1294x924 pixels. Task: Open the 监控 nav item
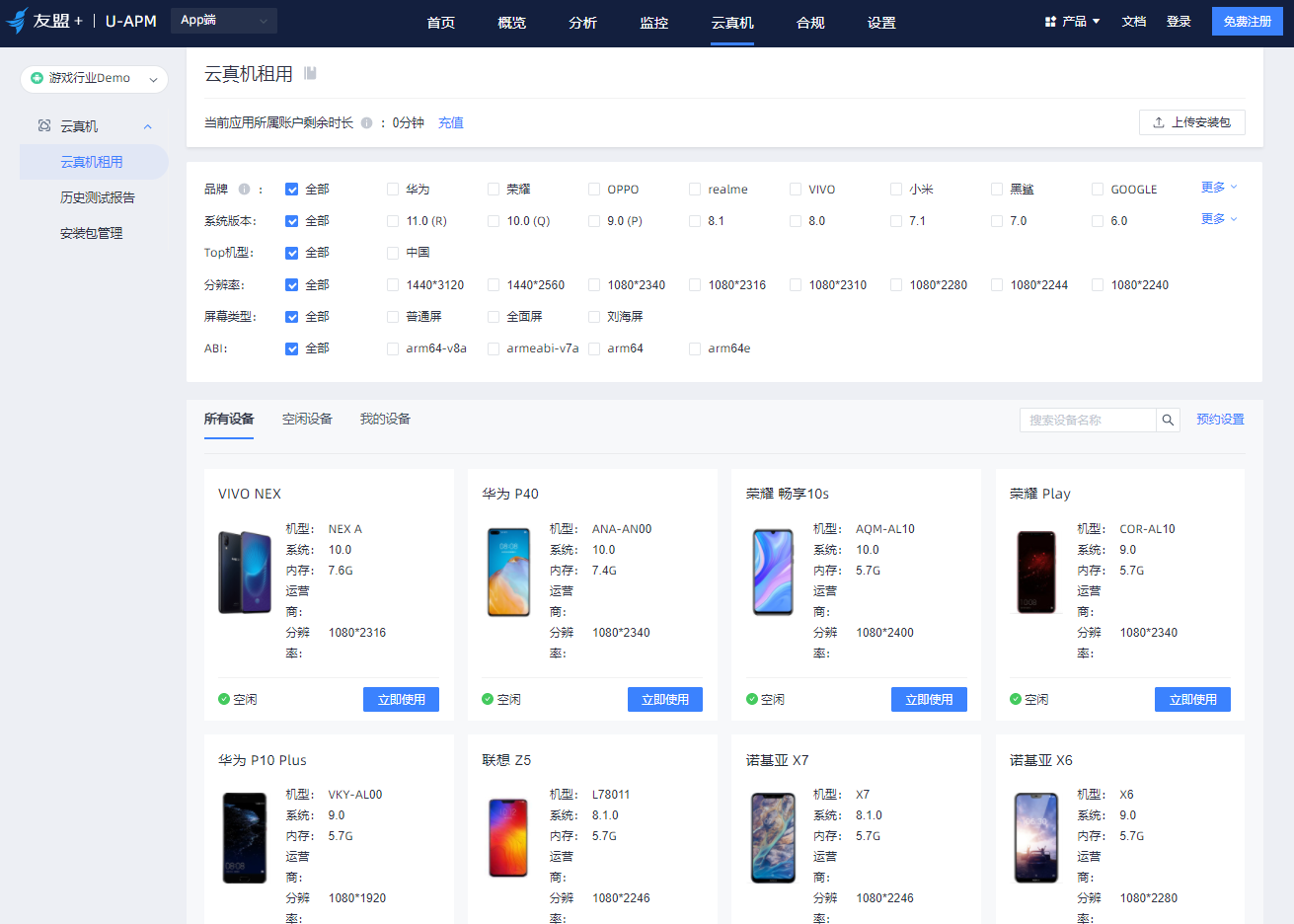pos(654,23)
